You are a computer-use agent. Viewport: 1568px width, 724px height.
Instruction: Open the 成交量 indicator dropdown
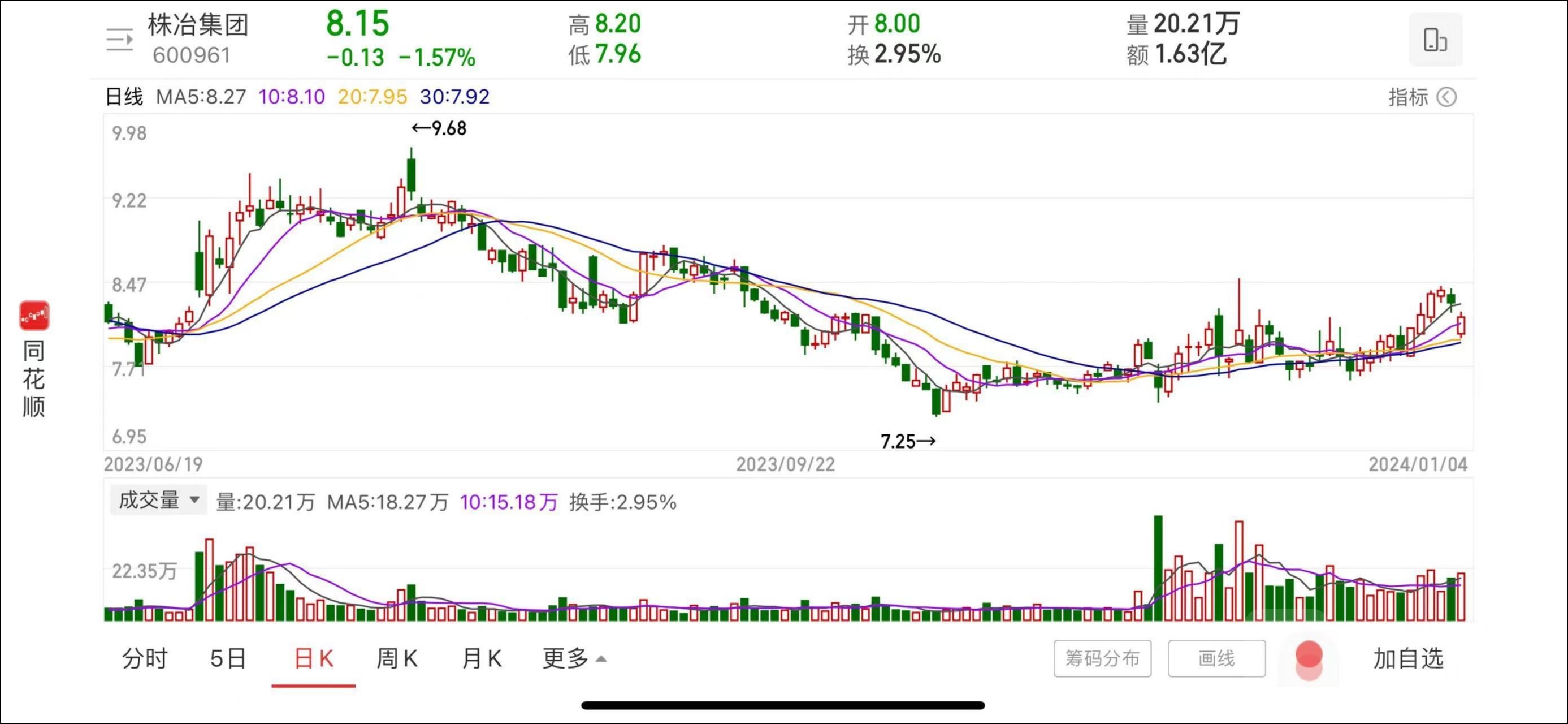tap(158, 500)
